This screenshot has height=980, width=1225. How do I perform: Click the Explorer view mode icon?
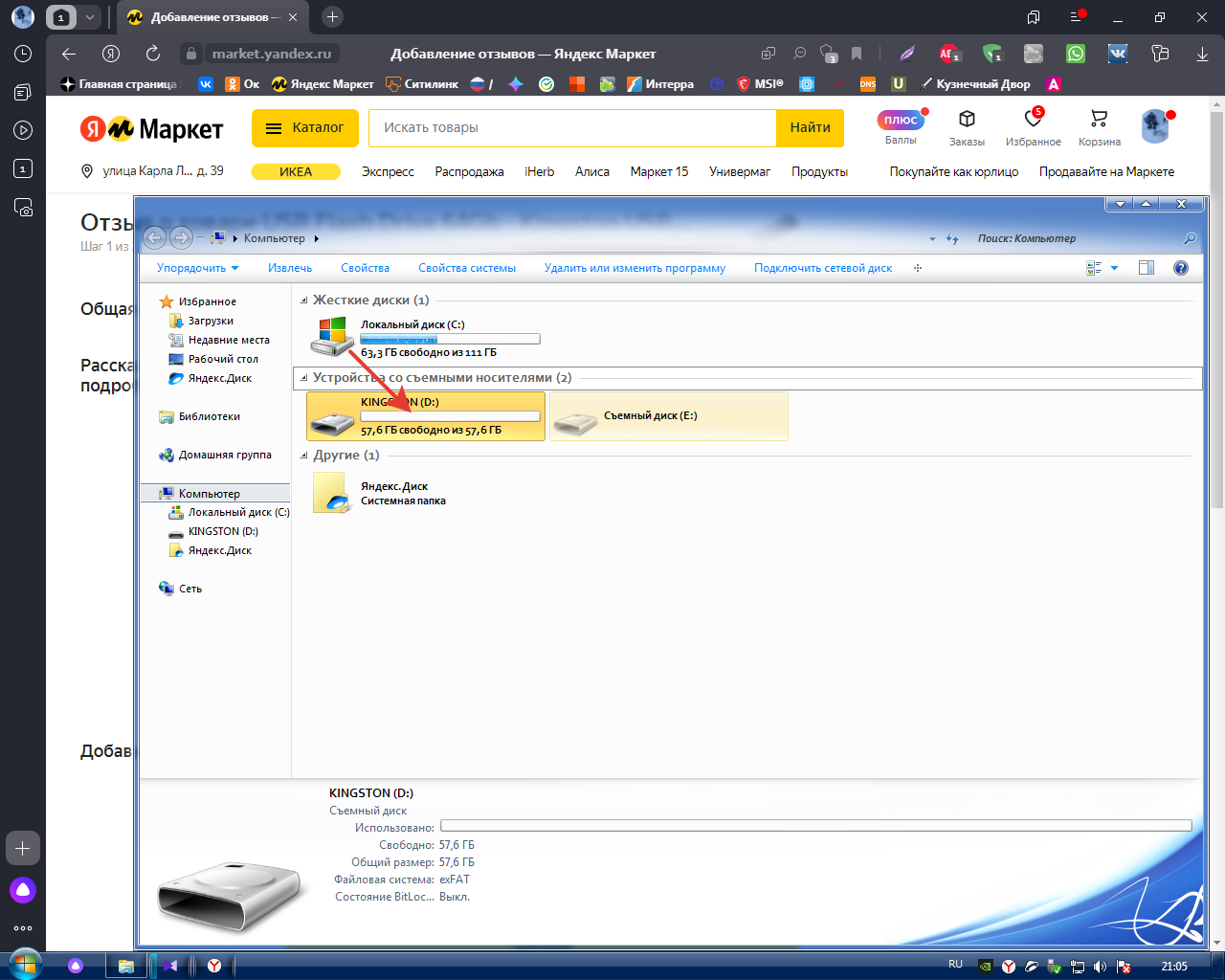(x=1094, y=268)
